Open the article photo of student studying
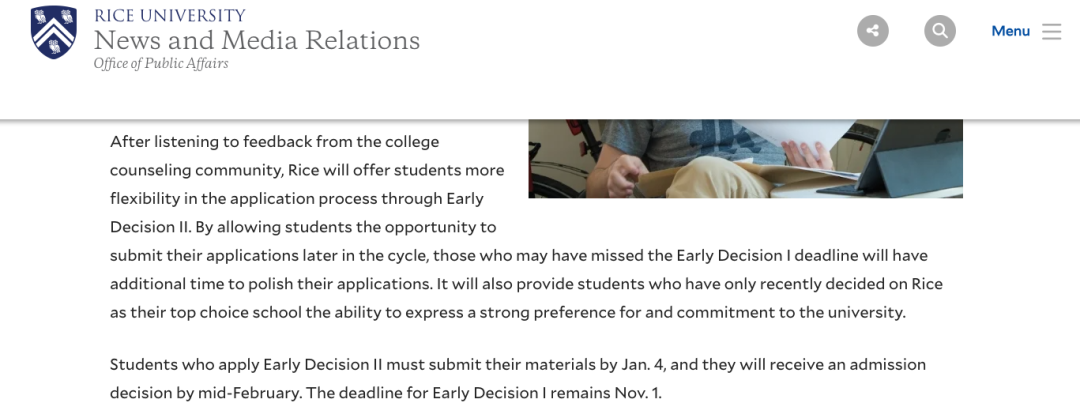Image resolution: width=1080 pixels, height=418 pixels. coord(745,159)
